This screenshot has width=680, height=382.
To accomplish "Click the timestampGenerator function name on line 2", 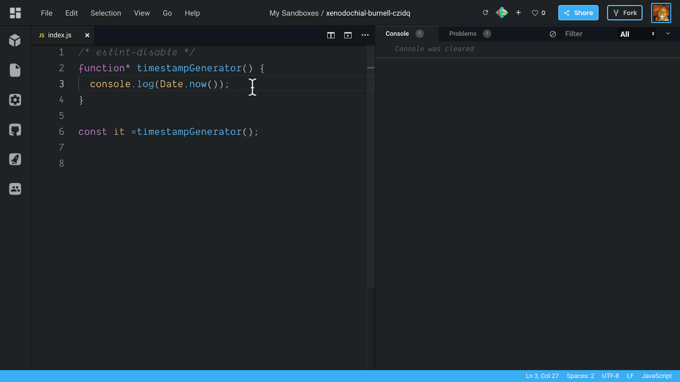I will point(189,68).
